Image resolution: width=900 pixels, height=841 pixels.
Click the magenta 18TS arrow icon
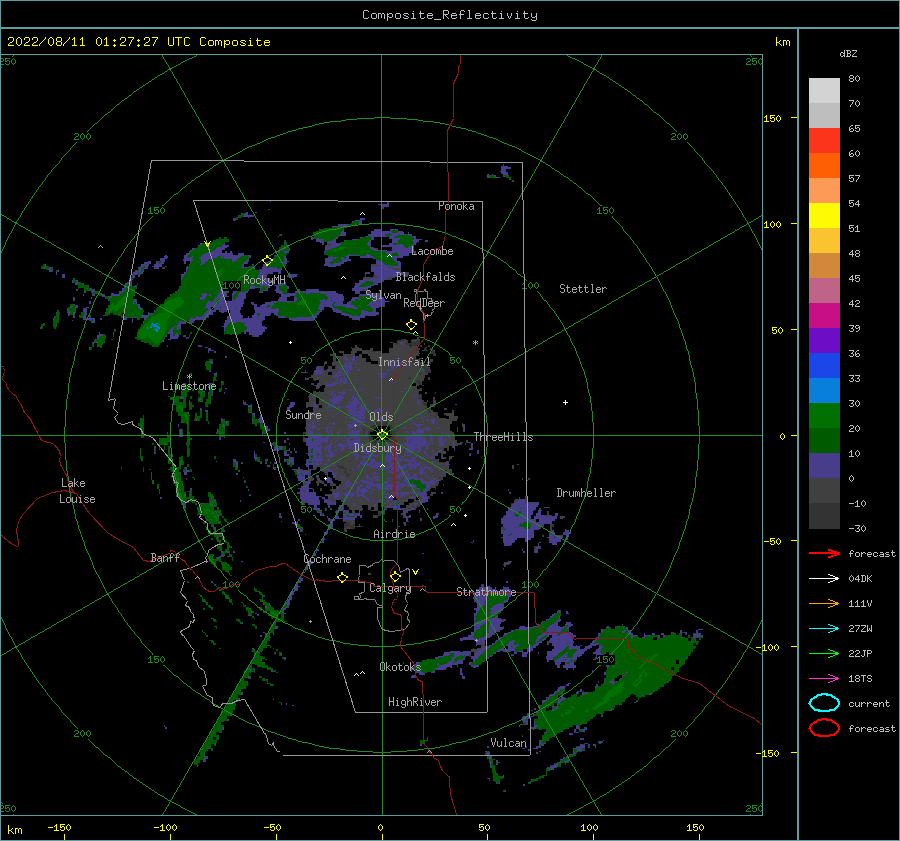tap(824, 679)
